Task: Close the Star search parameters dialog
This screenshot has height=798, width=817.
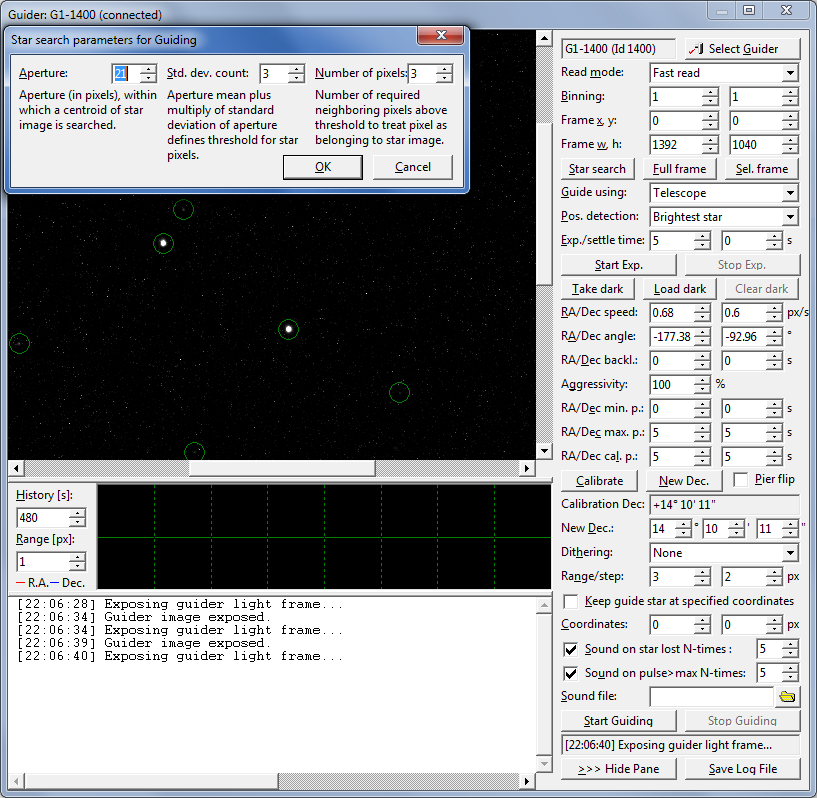Action: [439, 37]
